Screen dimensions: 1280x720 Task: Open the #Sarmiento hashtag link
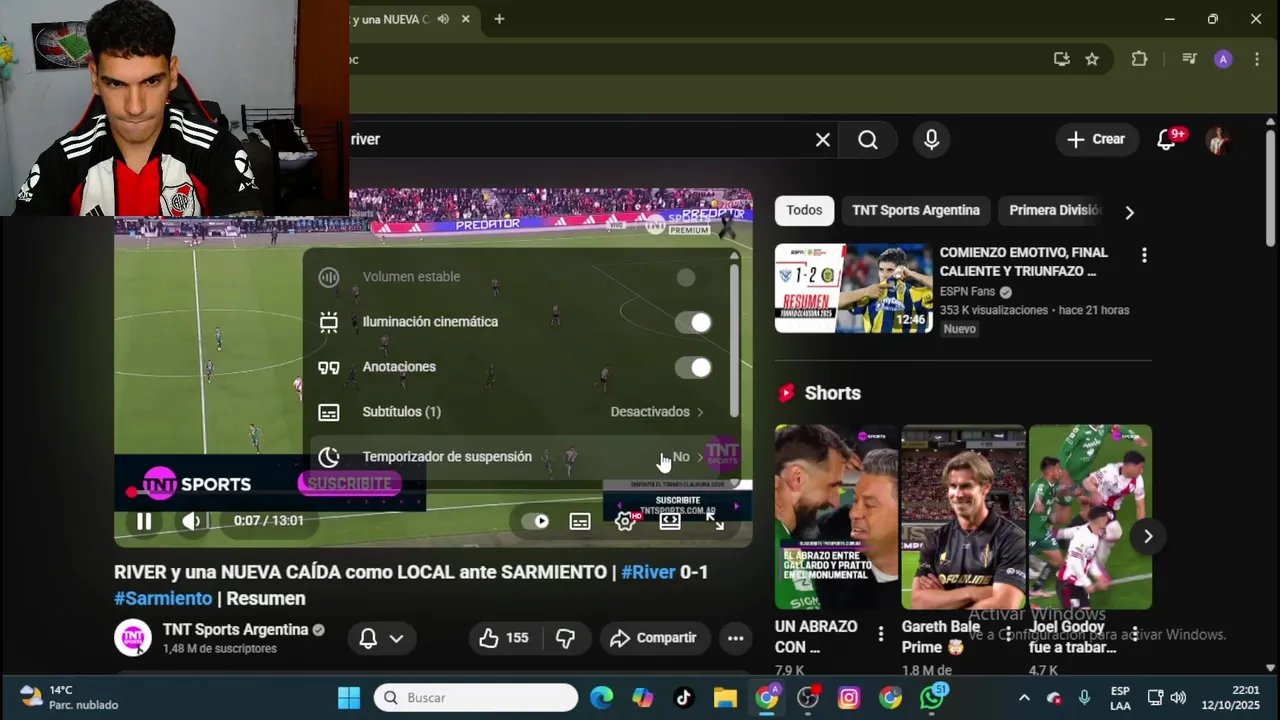[x=163, y=599]
